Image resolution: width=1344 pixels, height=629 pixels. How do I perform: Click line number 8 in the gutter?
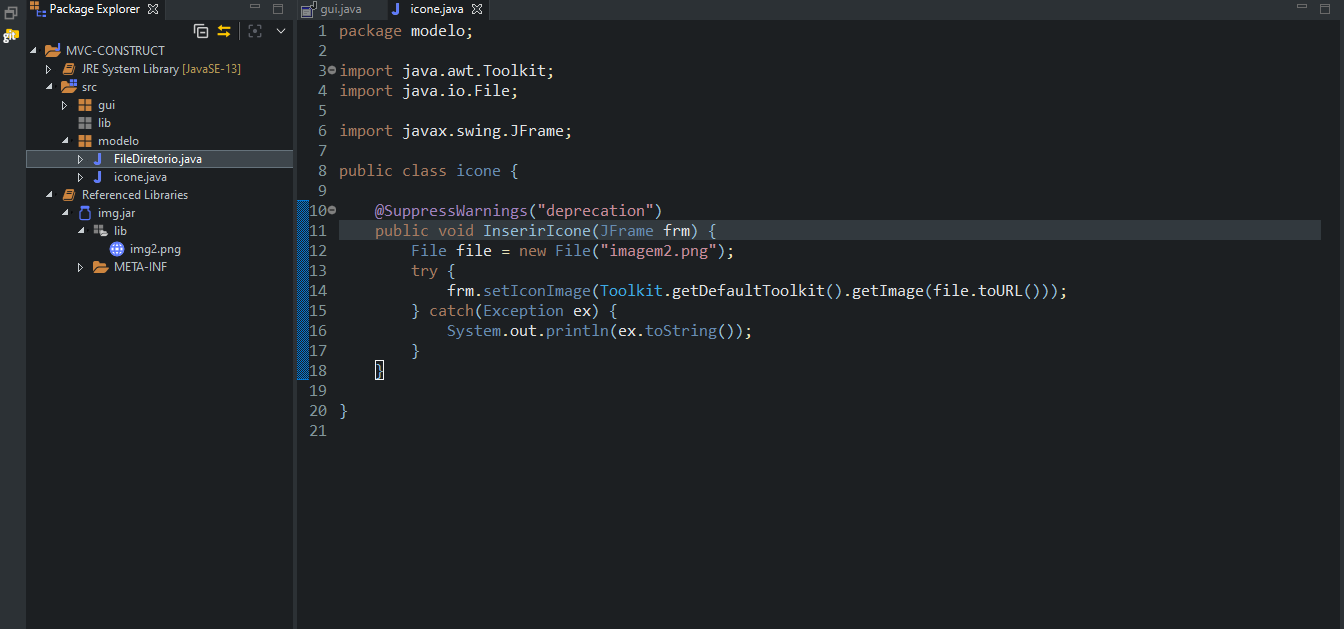(x=322, y=171)
